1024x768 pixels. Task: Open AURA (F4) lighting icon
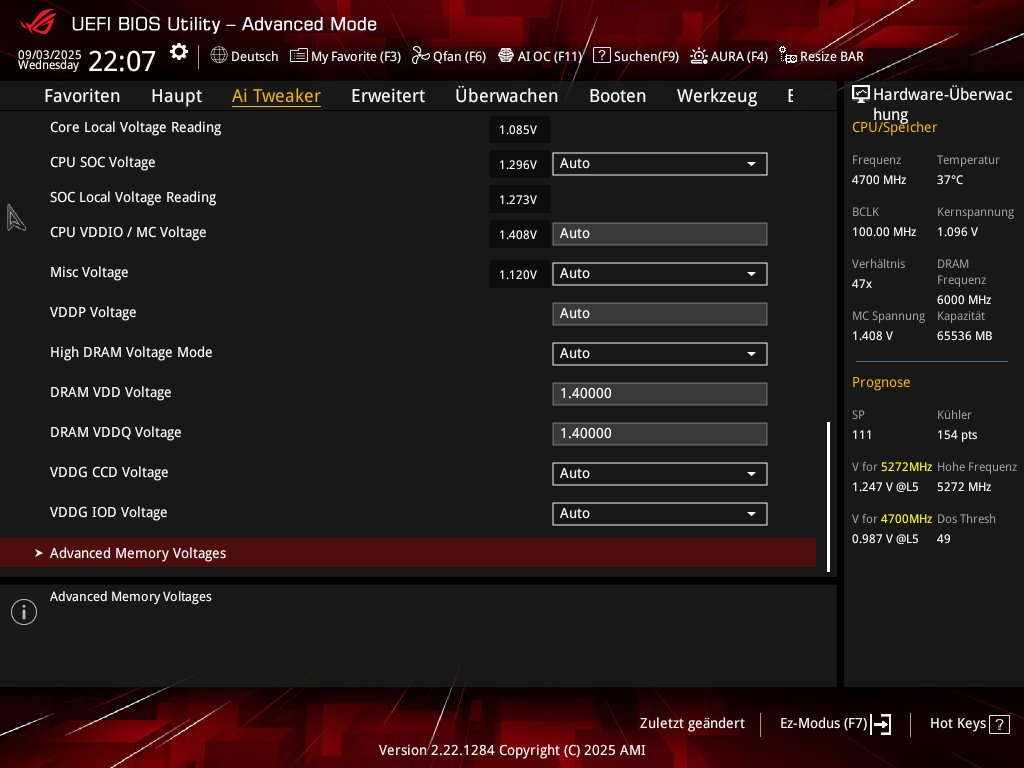pos(699,56)
